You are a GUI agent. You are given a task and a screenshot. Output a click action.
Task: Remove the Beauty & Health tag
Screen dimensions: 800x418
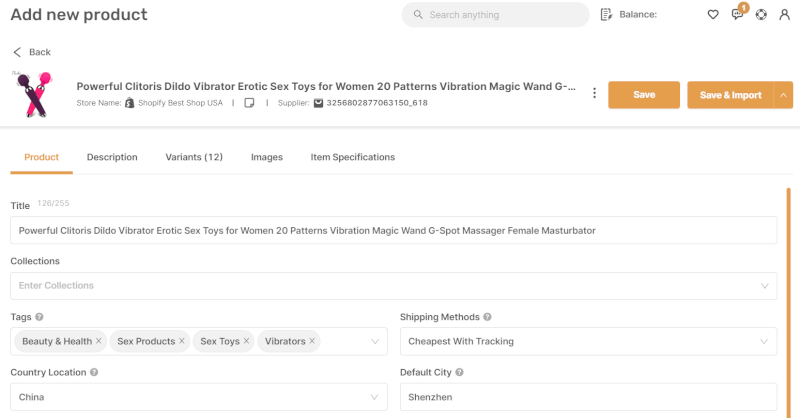pyautogui.click(x=98, y=341)
